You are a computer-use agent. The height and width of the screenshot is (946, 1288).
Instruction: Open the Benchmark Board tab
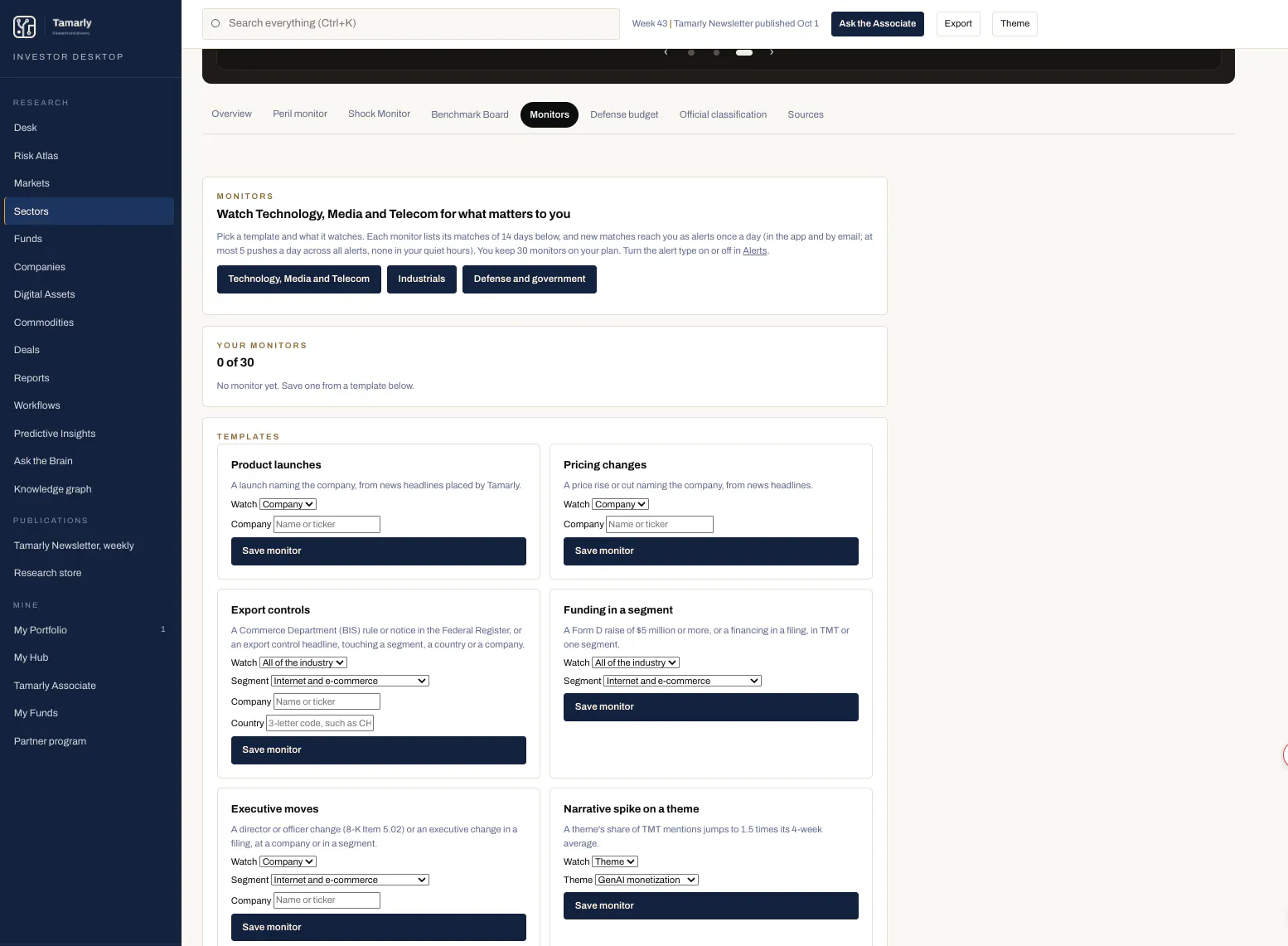tap(470, 114)
